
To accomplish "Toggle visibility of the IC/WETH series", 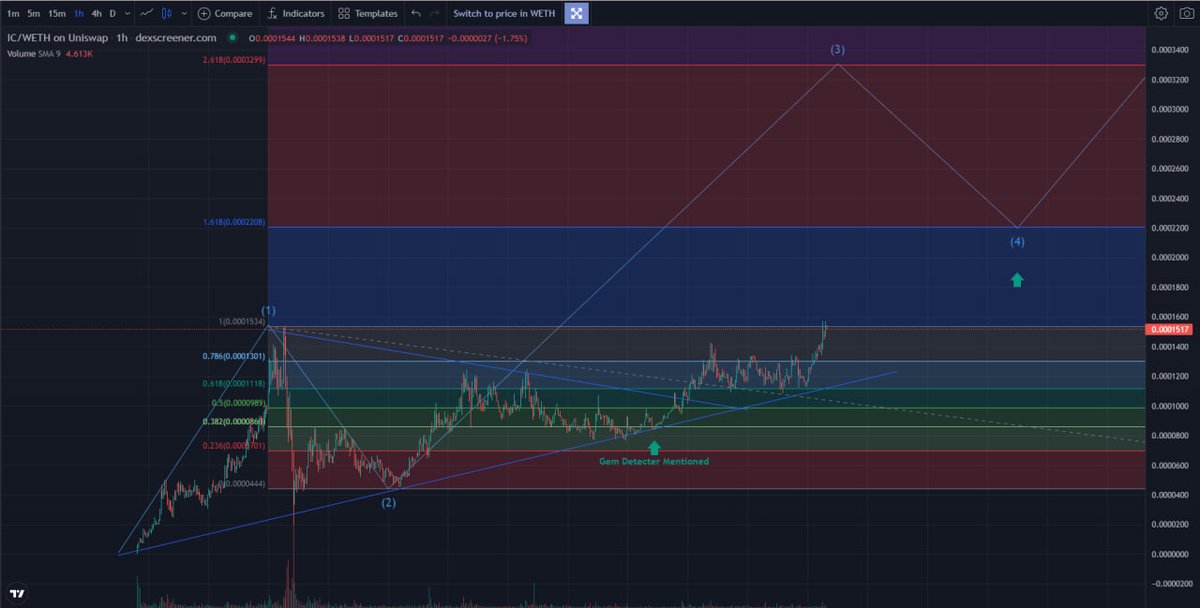I will tap(233, 37).
